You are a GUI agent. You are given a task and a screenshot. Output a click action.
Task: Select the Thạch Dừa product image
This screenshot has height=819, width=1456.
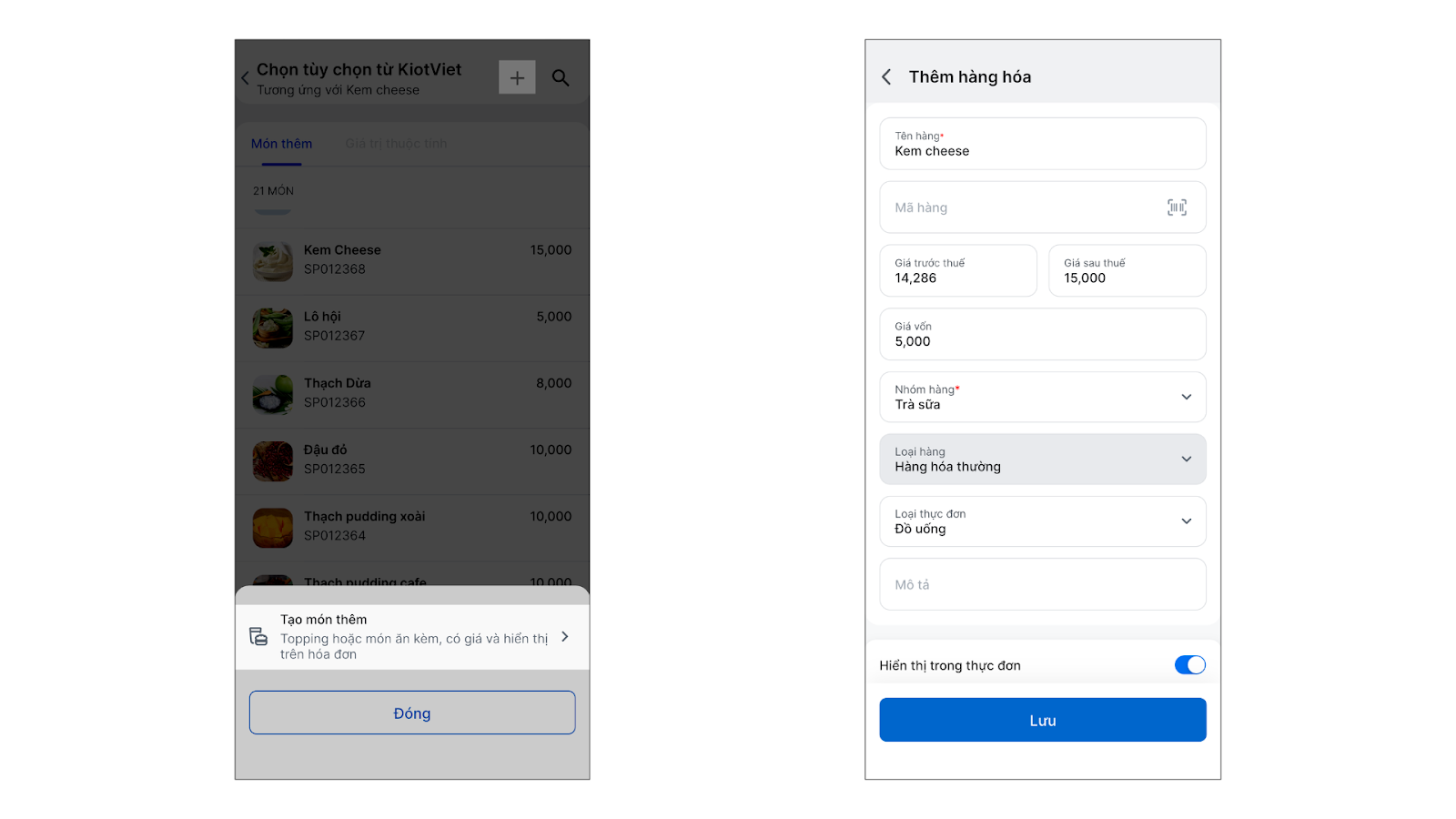tap(272, 395)
